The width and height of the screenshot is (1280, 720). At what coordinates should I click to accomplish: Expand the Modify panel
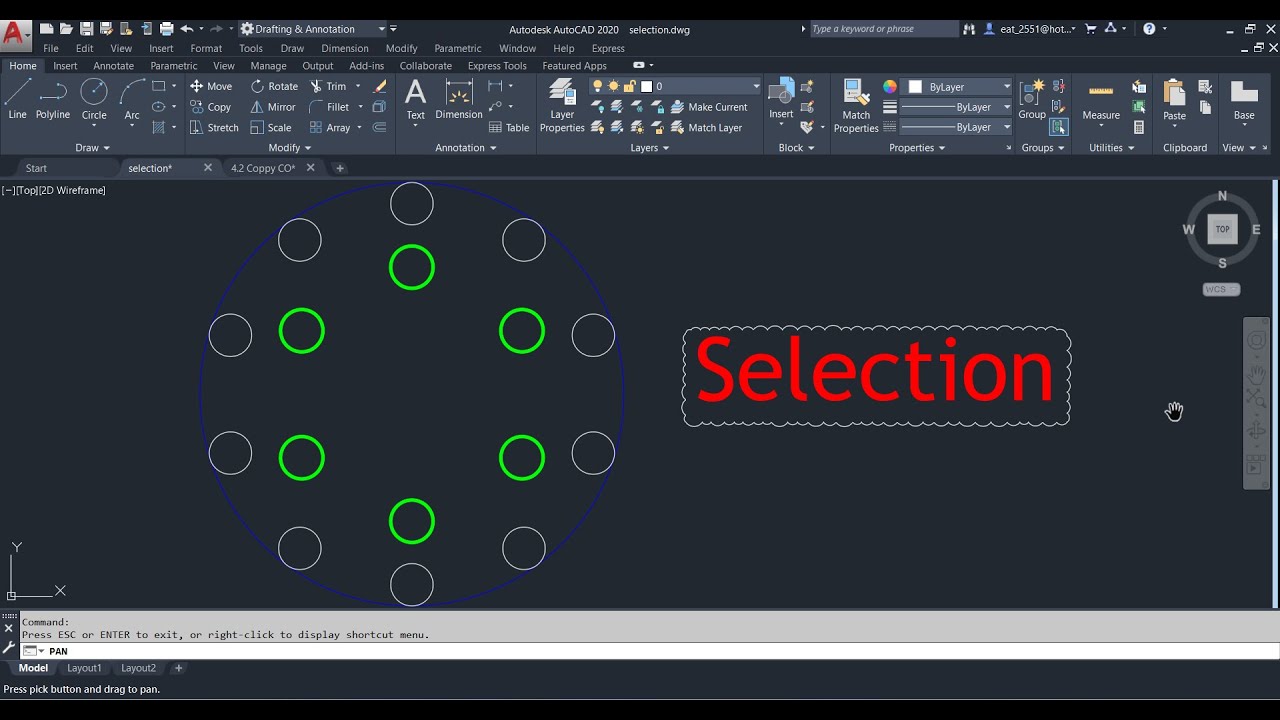(290, 148)
